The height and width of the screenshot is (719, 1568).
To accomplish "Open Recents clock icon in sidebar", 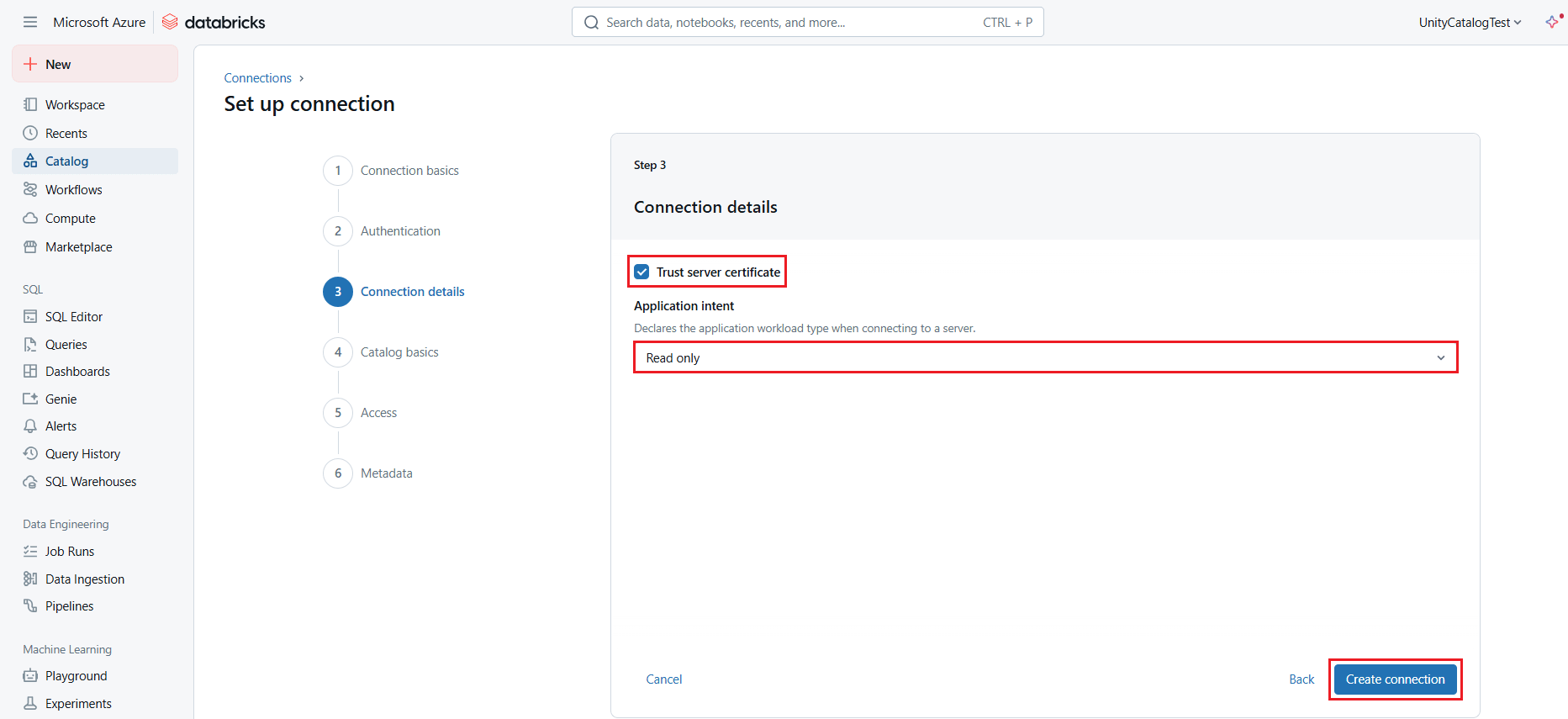I will point(30,134).
